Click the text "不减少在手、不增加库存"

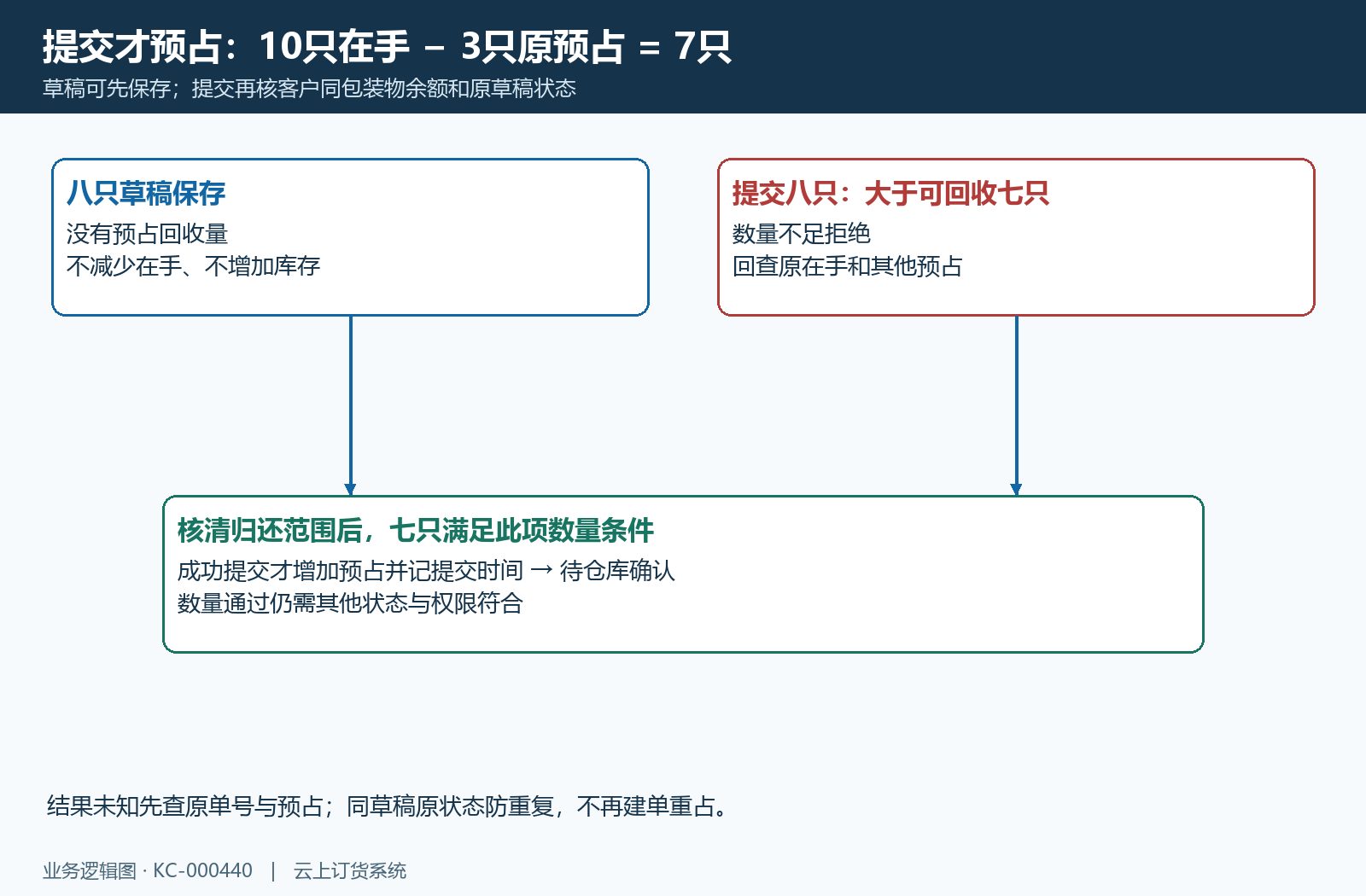pyautogui.click(x=193, y=266)
